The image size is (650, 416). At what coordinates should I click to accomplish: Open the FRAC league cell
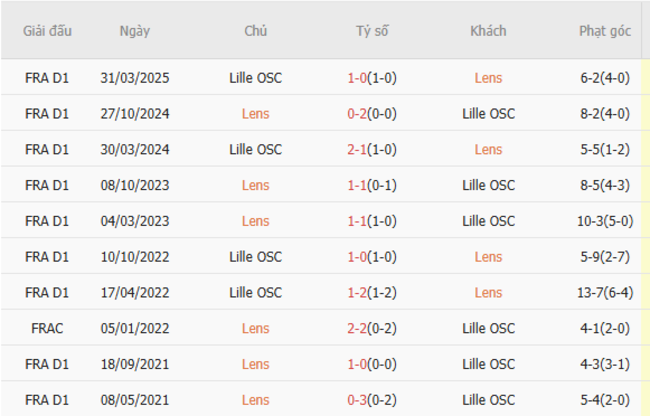48,328
